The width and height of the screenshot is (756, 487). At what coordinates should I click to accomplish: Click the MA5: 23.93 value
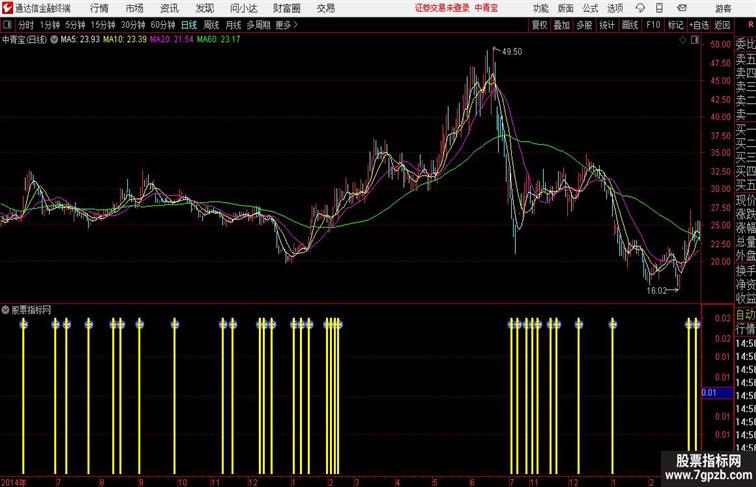(80, 40)
